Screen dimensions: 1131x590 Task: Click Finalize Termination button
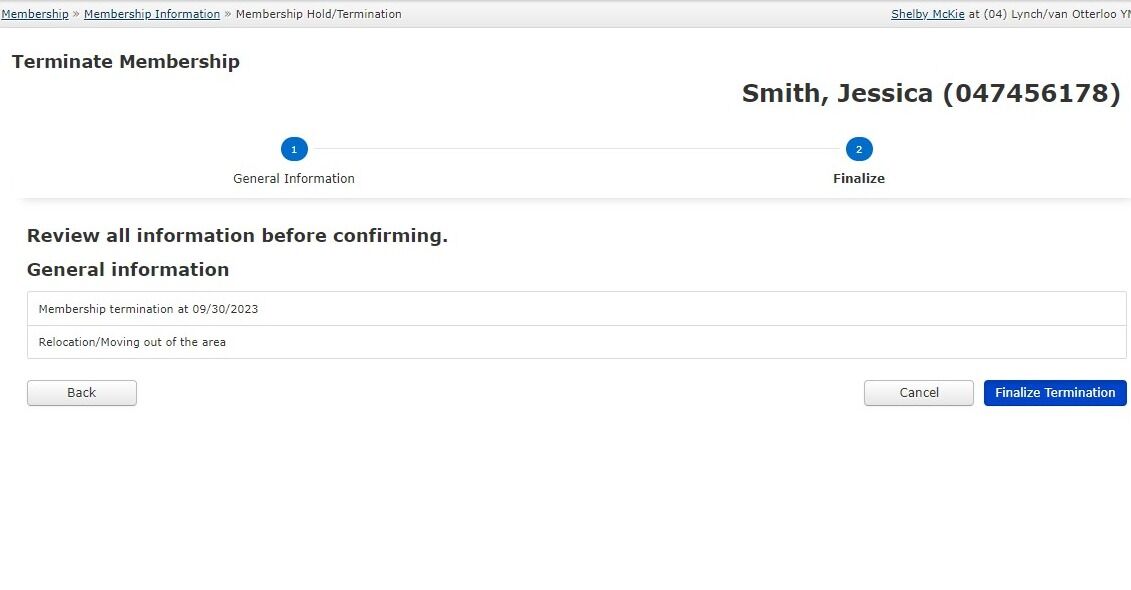(1055, 393)
